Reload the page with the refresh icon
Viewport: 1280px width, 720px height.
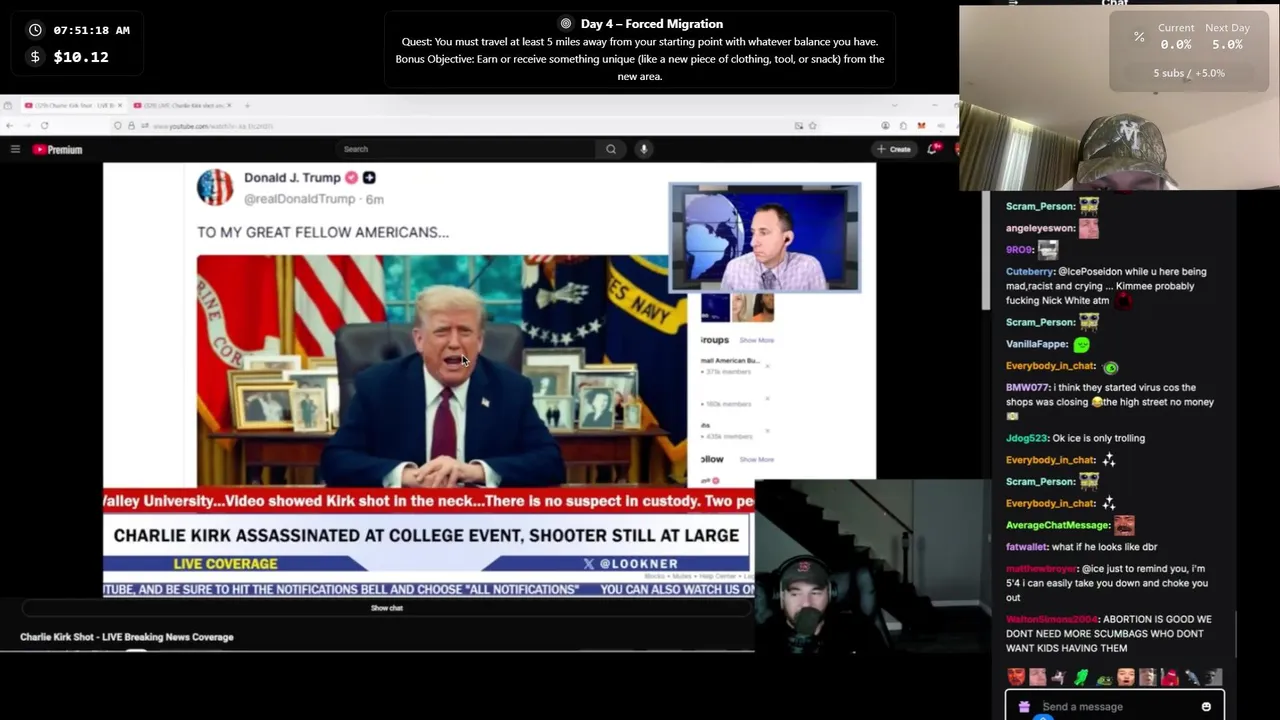coord(44,125)
